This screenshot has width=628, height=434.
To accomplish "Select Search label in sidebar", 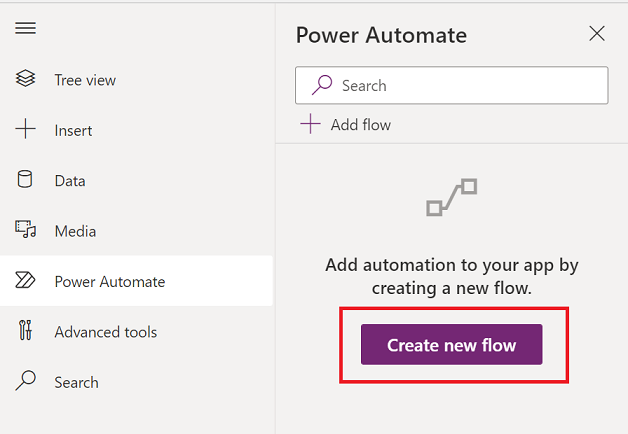I will click(76, 383).
